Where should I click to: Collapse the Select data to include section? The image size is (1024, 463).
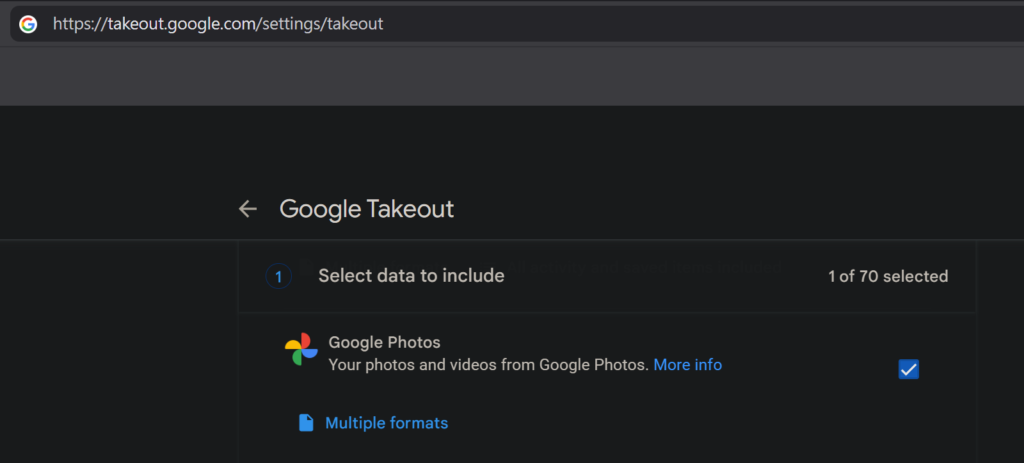point(607,277)
